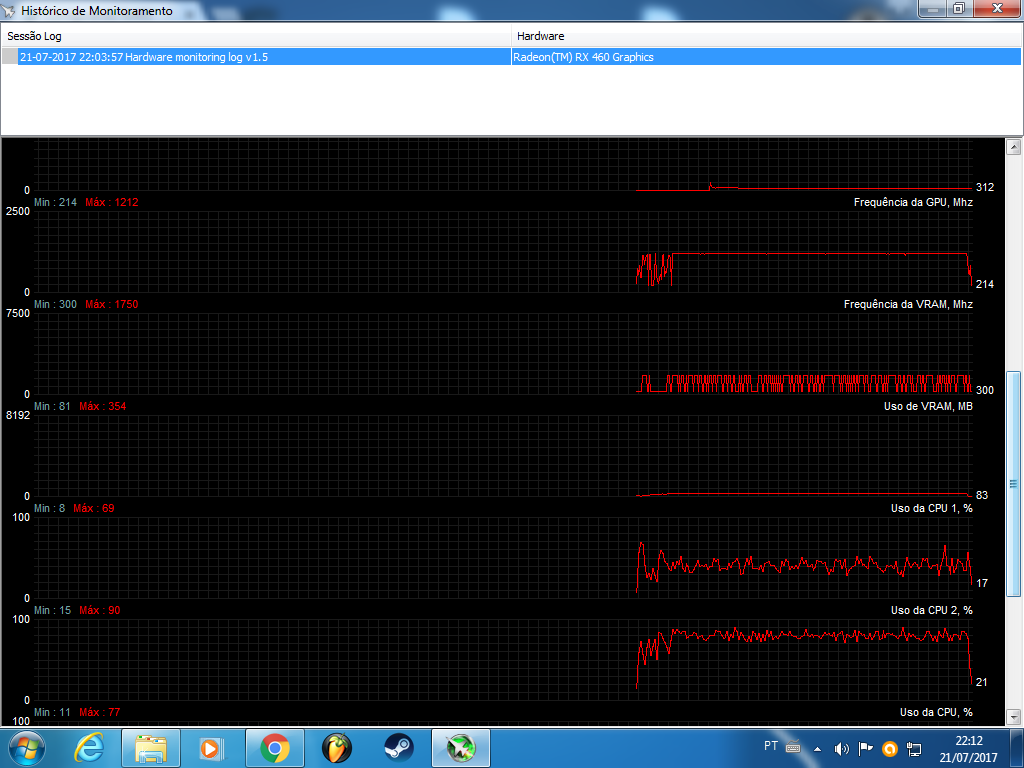Click graph scrollbar up arrow
Viewport: 1024px width, 768px height.
click(1014, 147)
